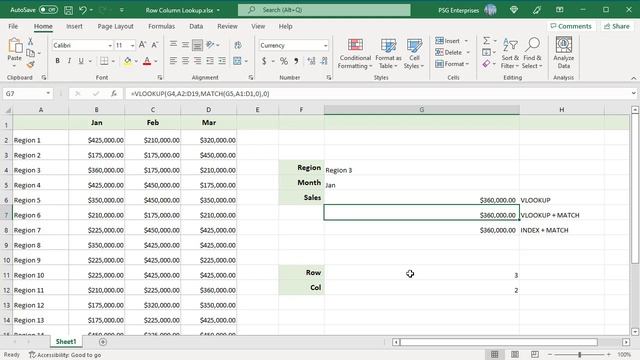
Task: Switch to the Page Layout tab
Action: click(x=116, y=26)
